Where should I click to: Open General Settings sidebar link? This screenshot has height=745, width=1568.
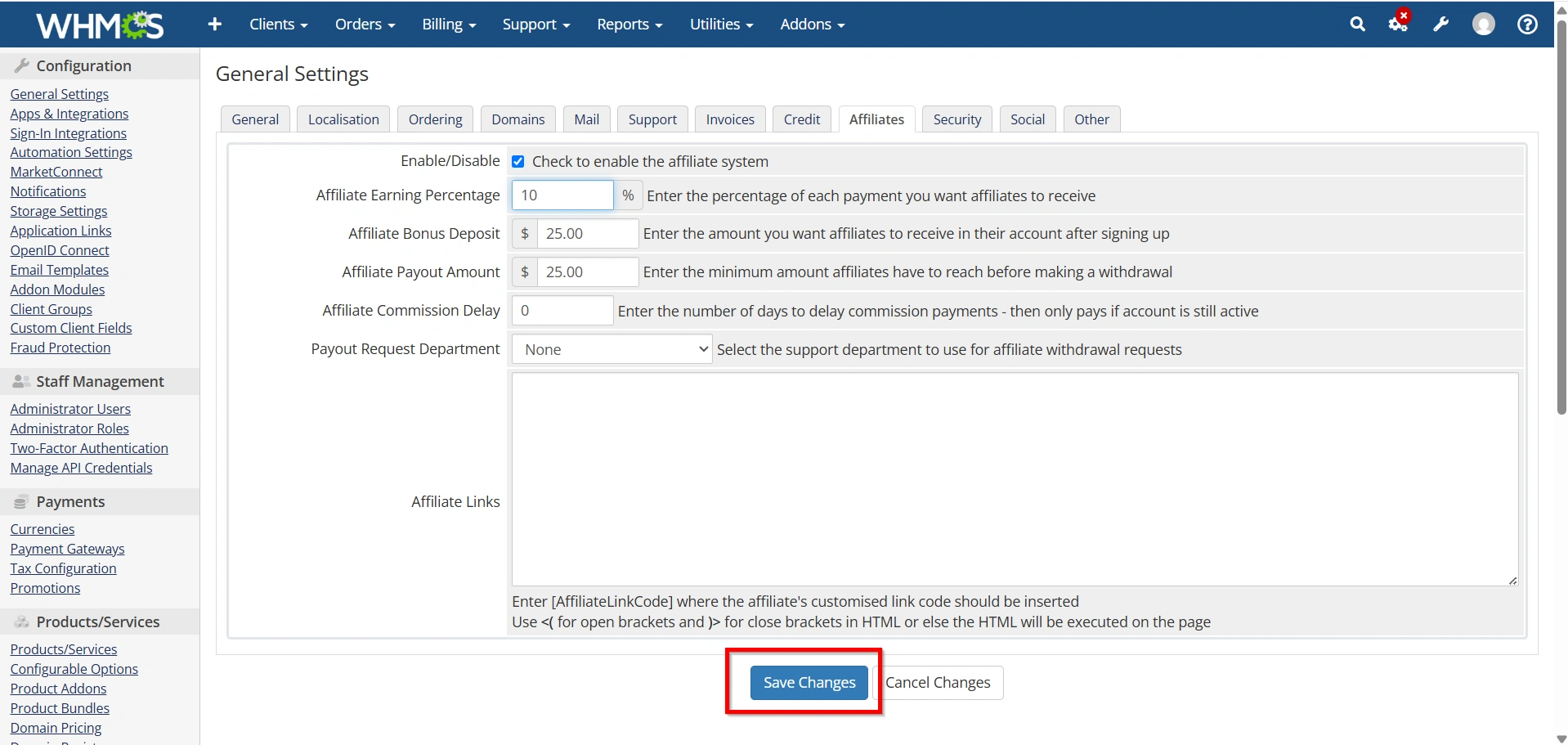(59, 94)
